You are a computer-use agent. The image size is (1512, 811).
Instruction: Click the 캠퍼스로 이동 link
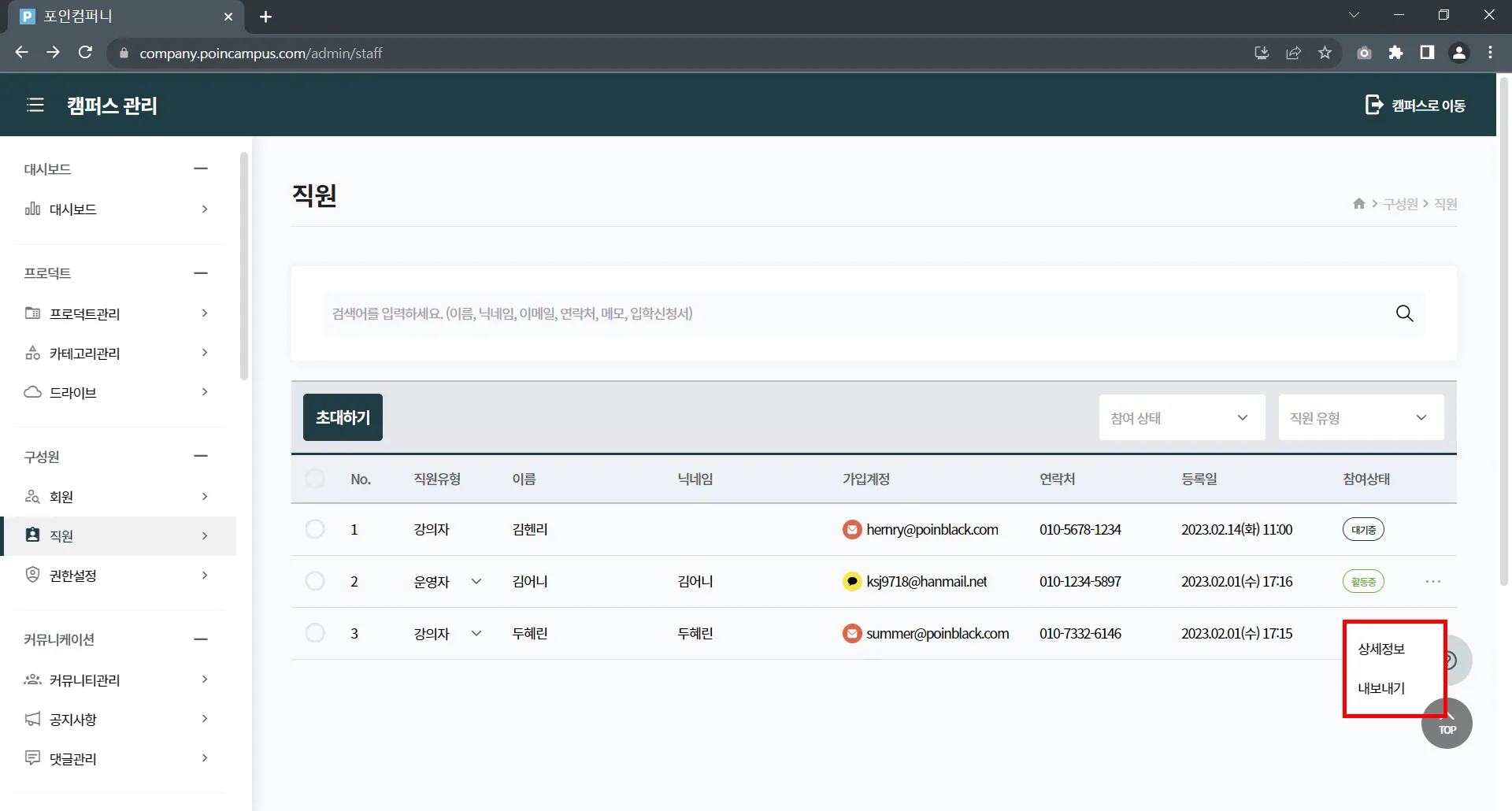pos(1415,105)
